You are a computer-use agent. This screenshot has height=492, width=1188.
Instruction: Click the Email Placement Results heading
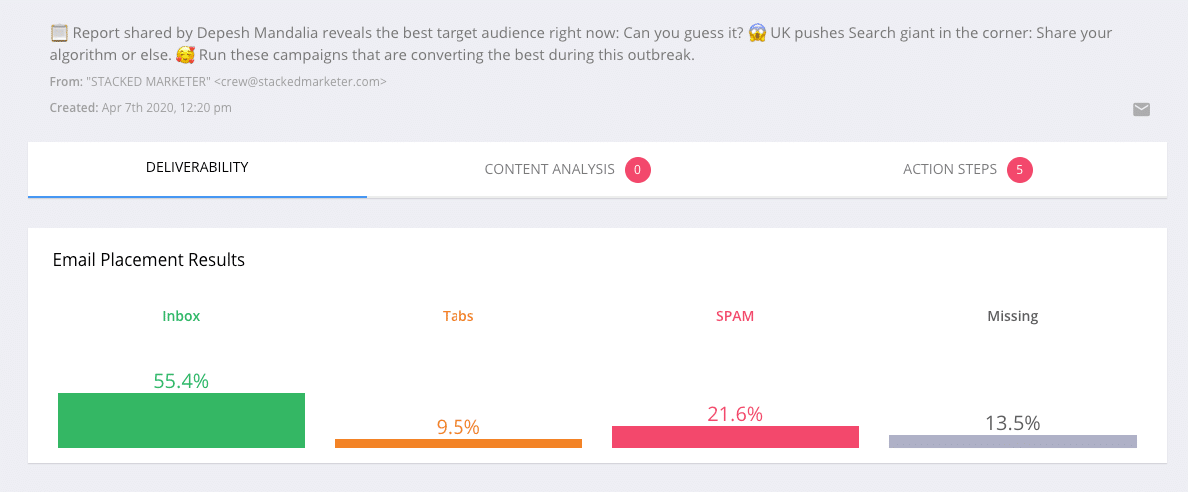click(148, 260)
